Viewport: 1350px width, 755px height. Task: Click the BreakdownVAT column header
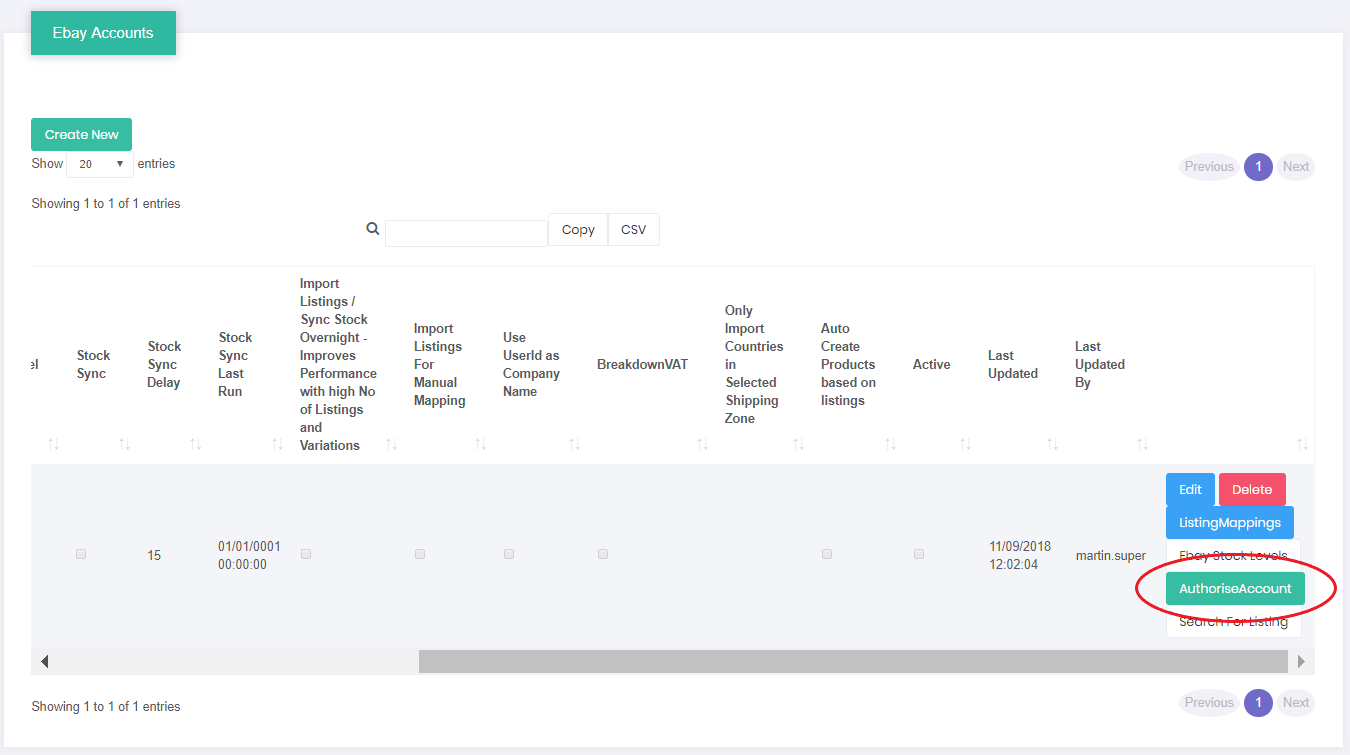tap(642, 364)
